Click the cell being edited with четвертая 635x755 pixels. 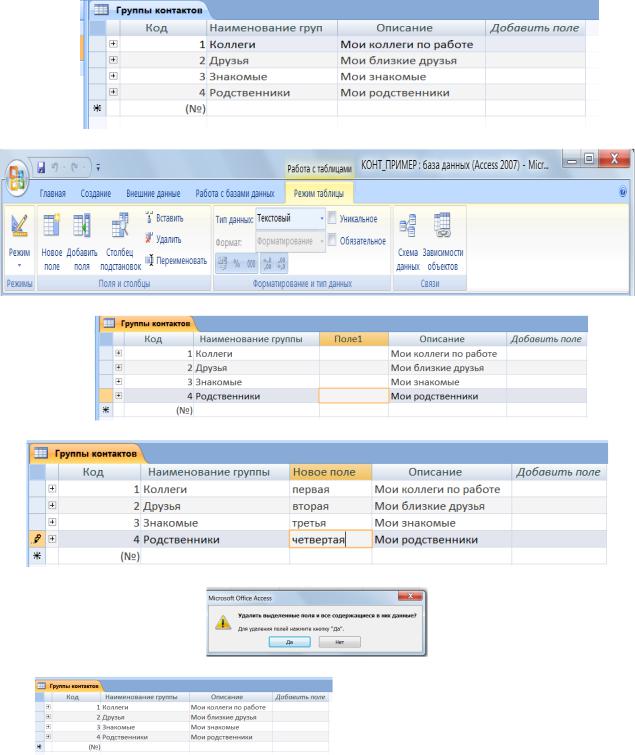click(x=330, y=539)
